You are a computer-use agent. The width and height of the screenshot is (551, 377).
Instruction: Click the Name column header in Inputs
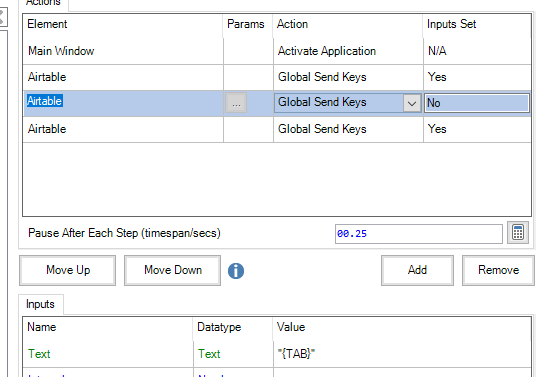(x=108, y=327)
